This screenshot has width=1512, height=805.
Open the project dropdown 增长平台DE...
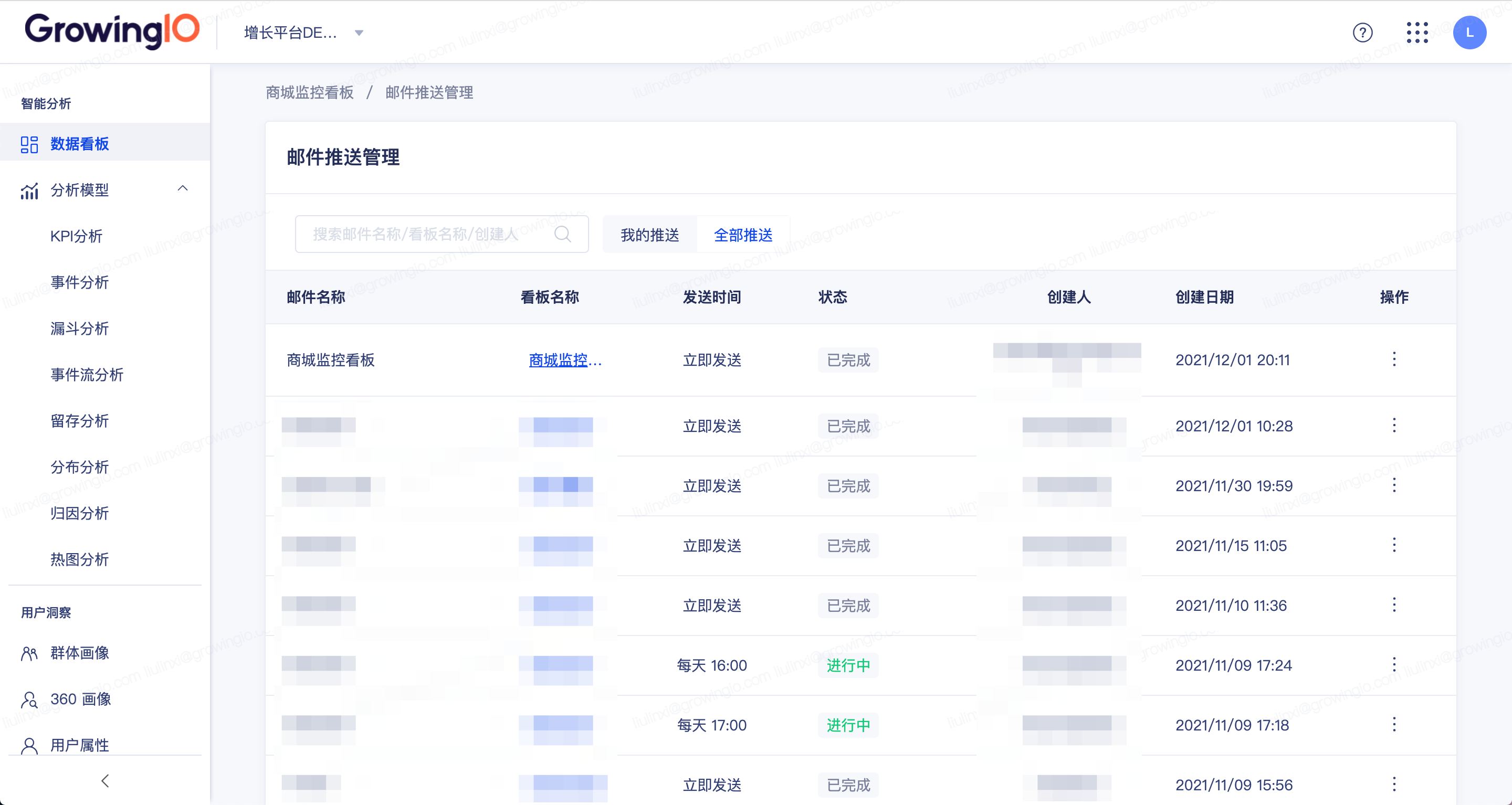303,33
